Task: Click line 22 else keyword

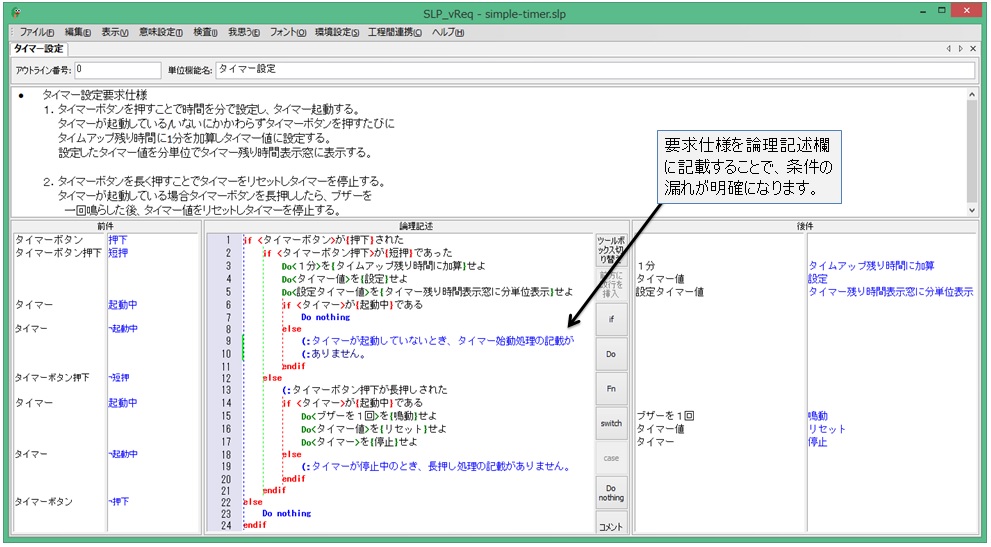Action: pyautogui.click(x=253, y=501)
